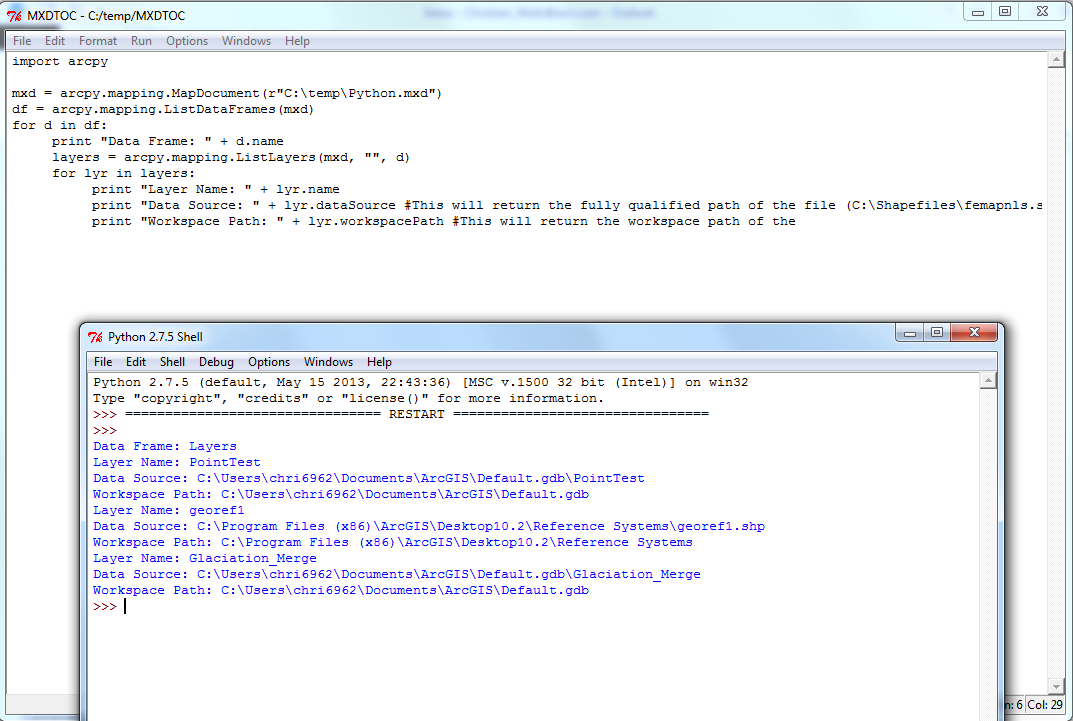Image resolution: width=1073 pixels, height=721 pixels.
Task: Click the print "Workspace Path: " code line
Action: (x=443, y=222)
